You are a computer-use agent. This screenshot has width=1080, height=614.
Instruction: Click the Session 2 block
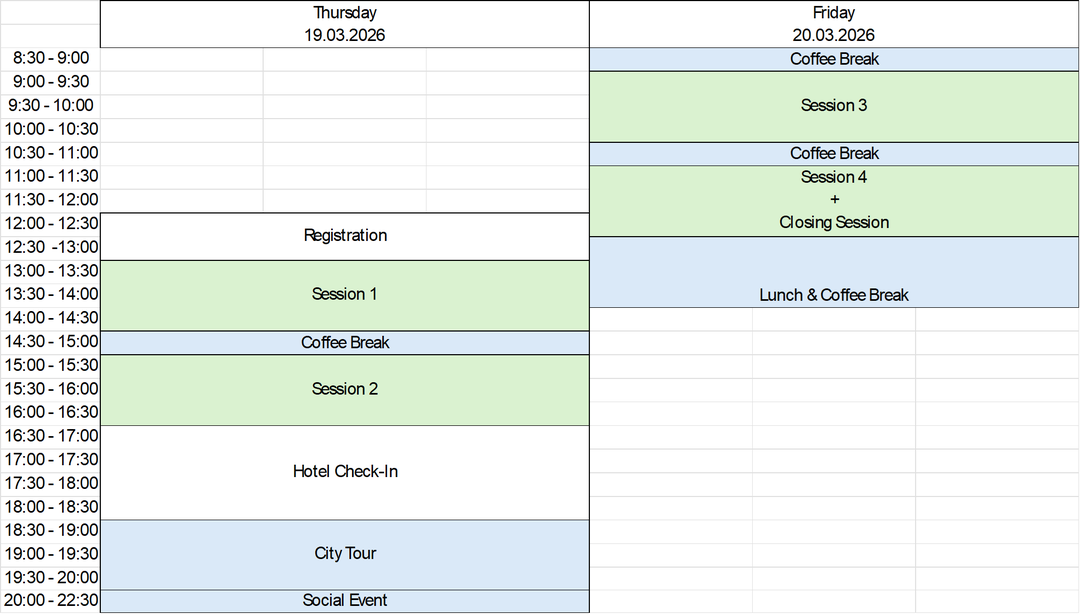coord(345,389)
